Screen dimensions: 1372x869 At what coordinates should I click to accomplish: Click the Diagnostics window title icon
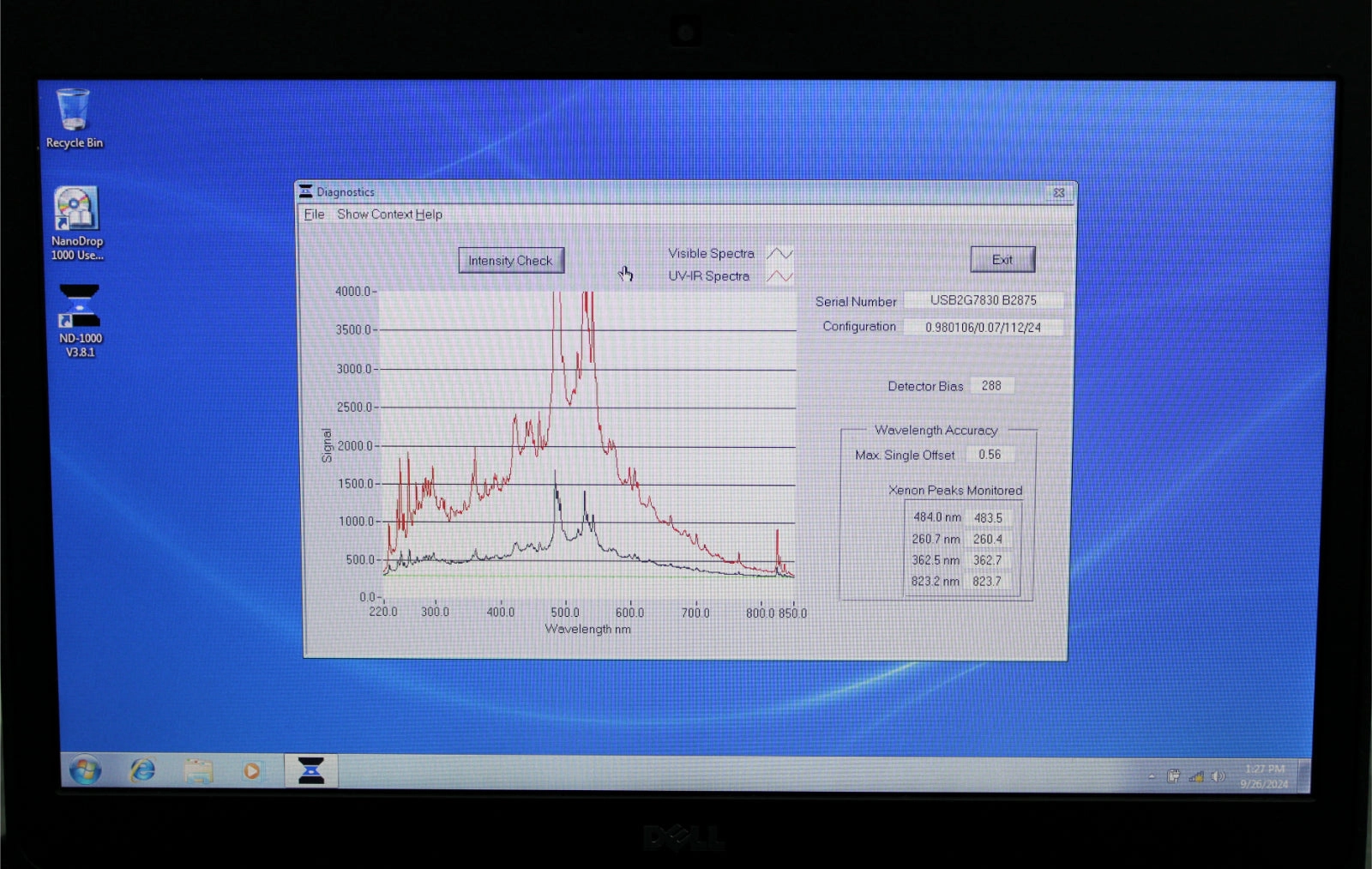tap(305, 191)
